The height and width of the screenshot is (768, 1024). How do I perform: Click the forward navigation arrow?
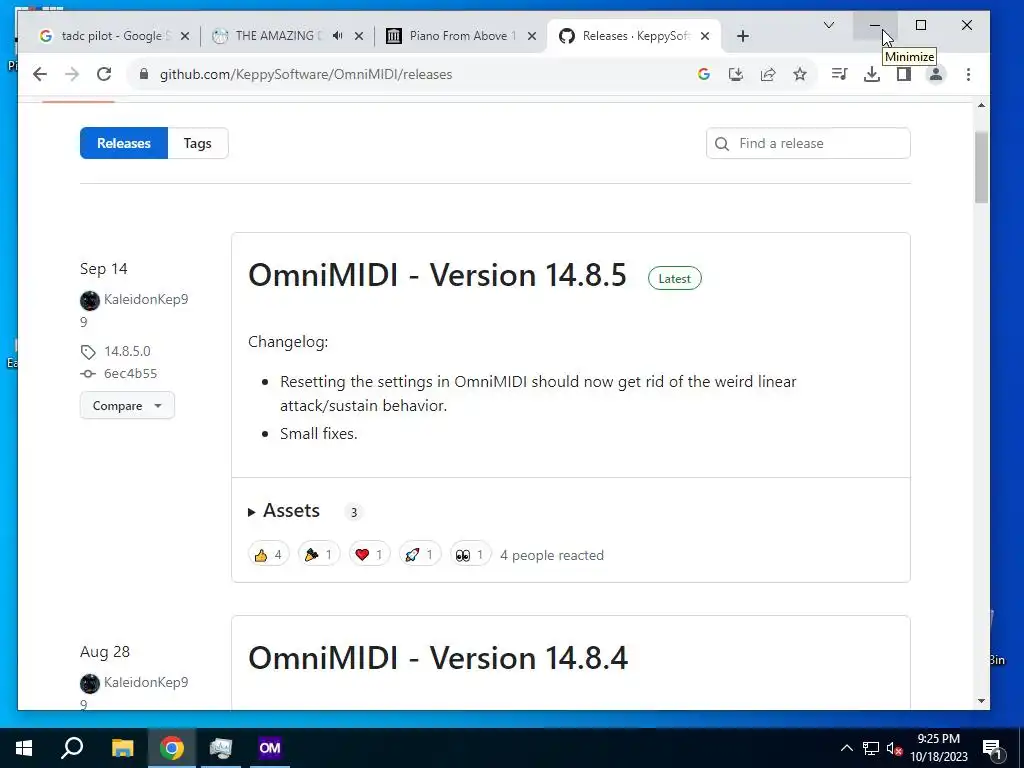click(x=72, y=74)
